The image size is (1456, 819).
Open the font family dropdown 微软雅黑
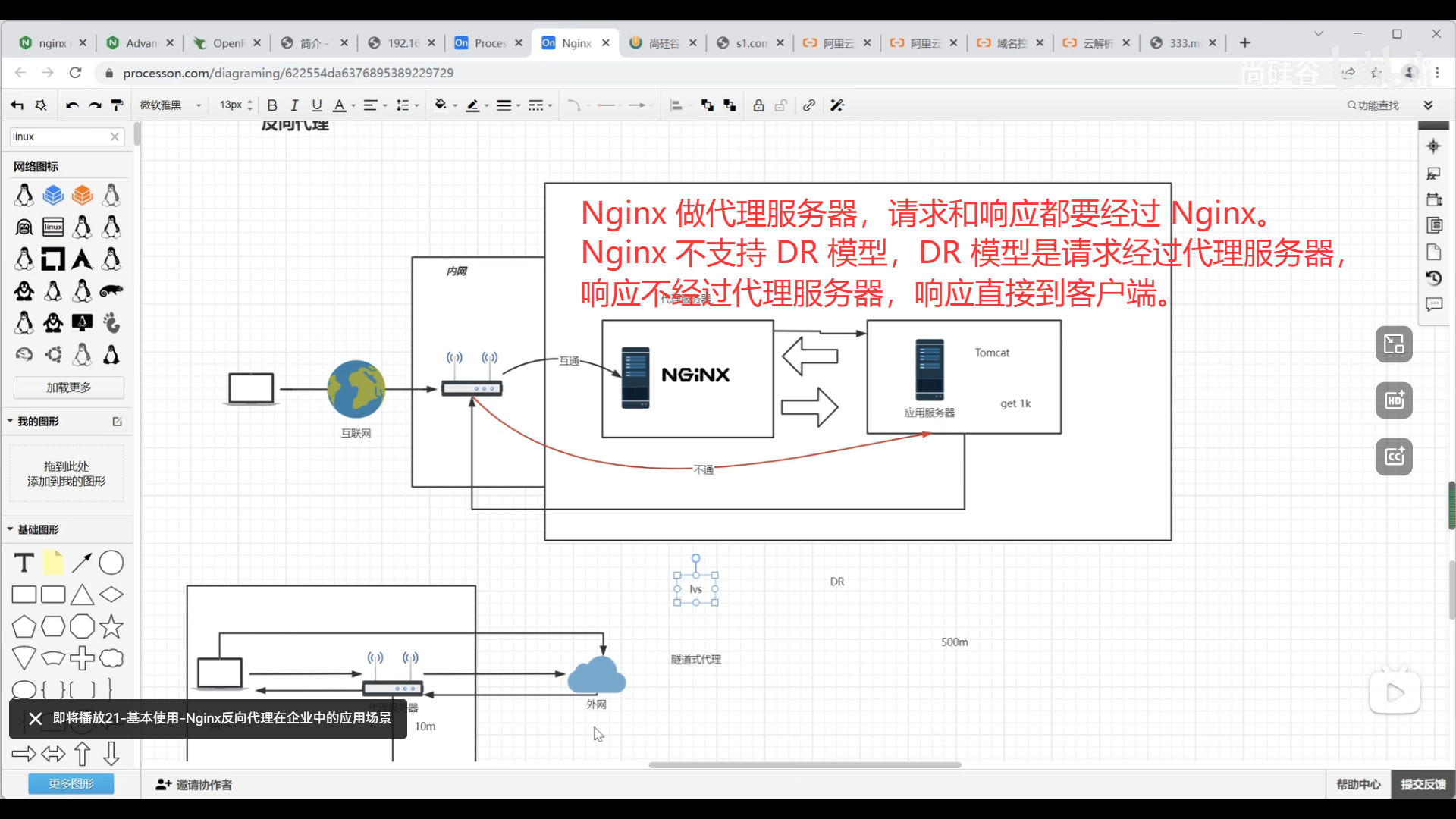tap(170, 105)
